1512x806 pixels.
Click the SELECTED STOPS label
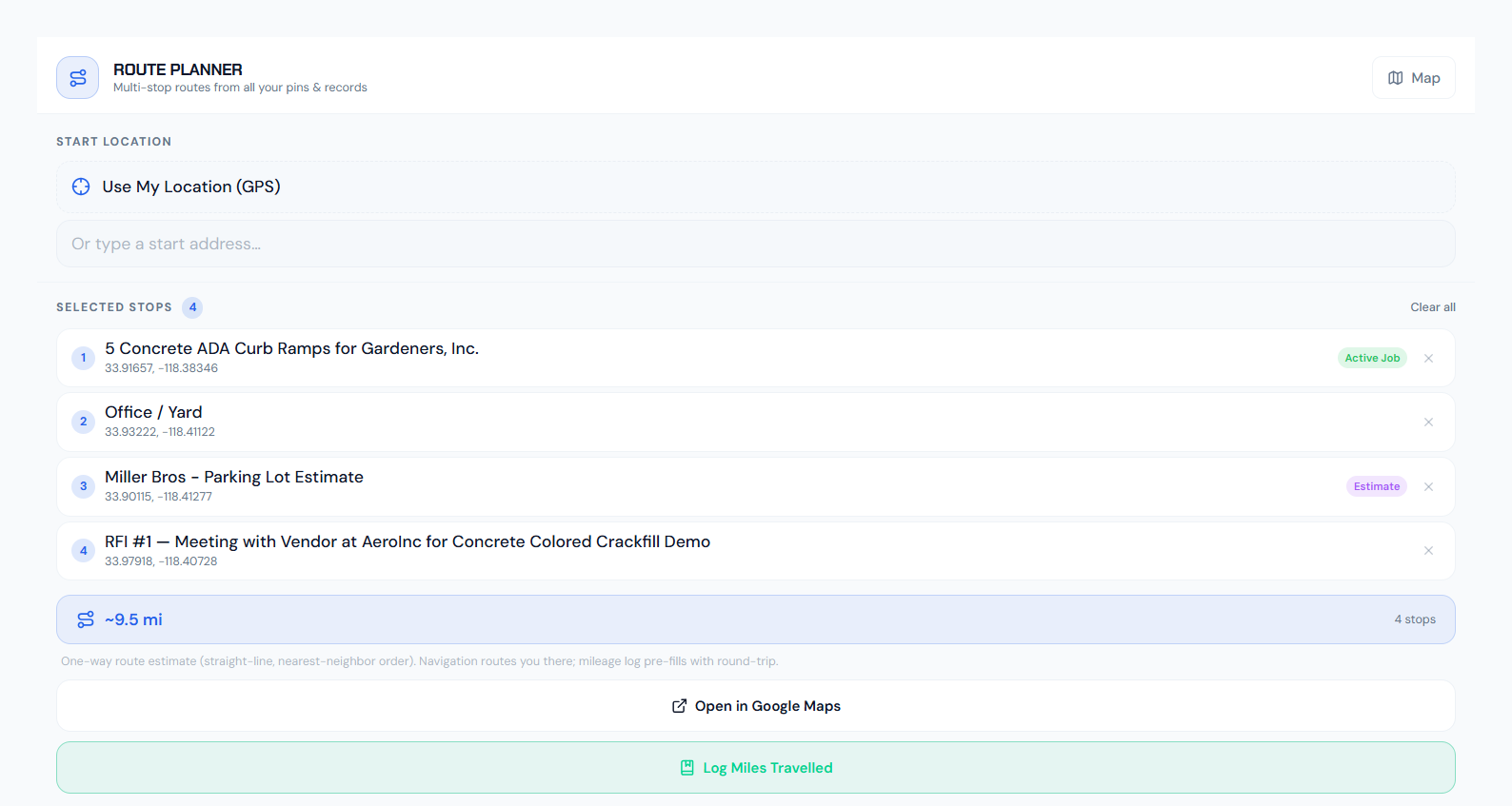(x=114, y=307)
